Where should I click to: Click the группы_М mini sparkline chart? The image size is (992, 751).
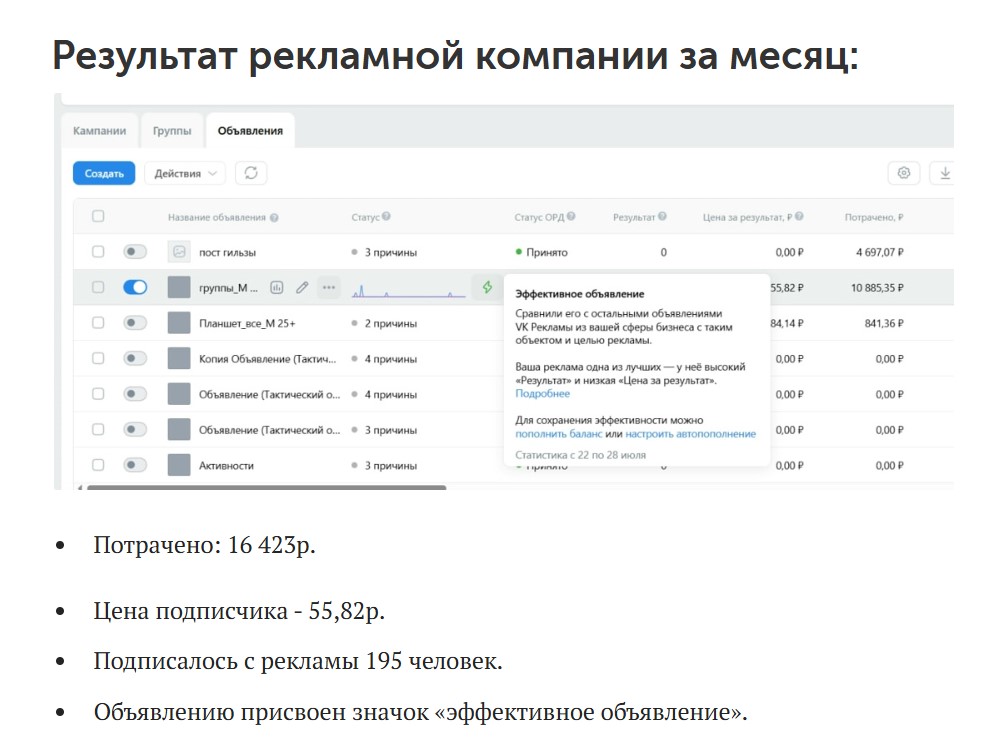click(x=408, y=290)
